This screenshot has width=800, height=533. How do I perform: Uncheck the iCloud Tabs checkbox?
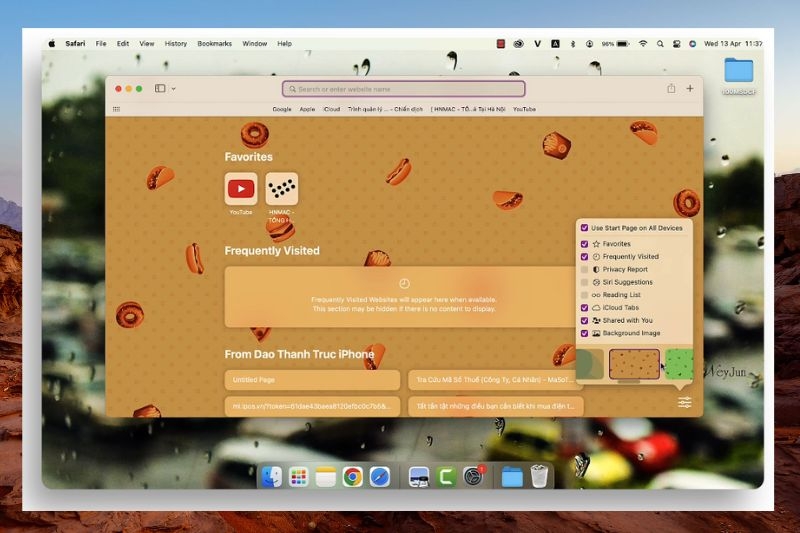[x=585, y=308]
